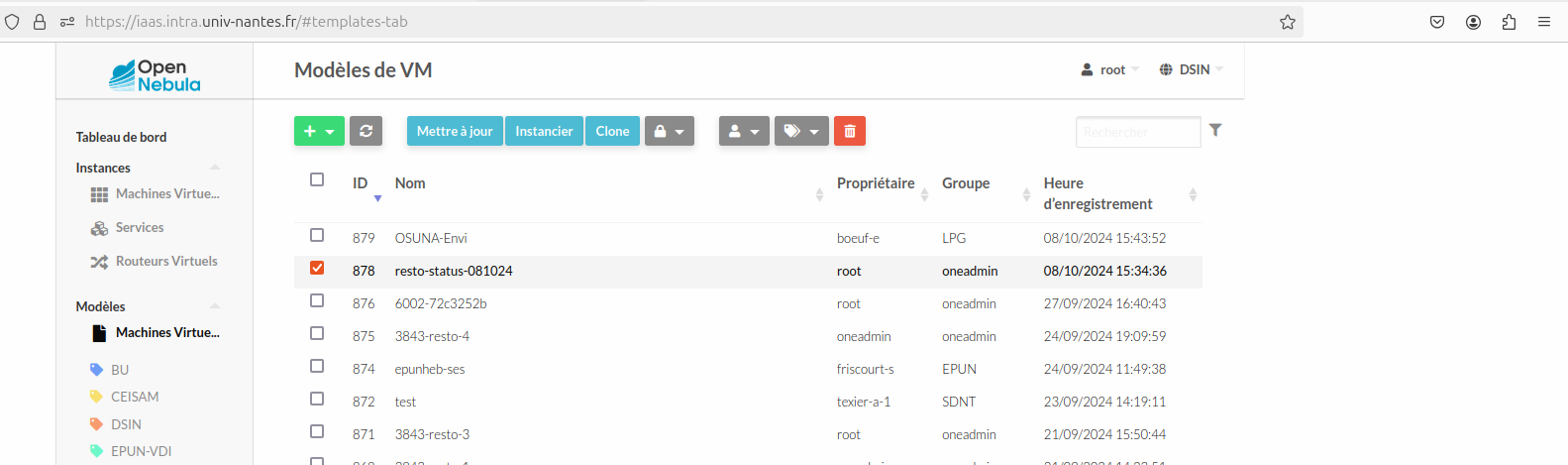This screenshot has width=1568, height=465.
Task: Open the green plus create dropdown
Action: 319,131
